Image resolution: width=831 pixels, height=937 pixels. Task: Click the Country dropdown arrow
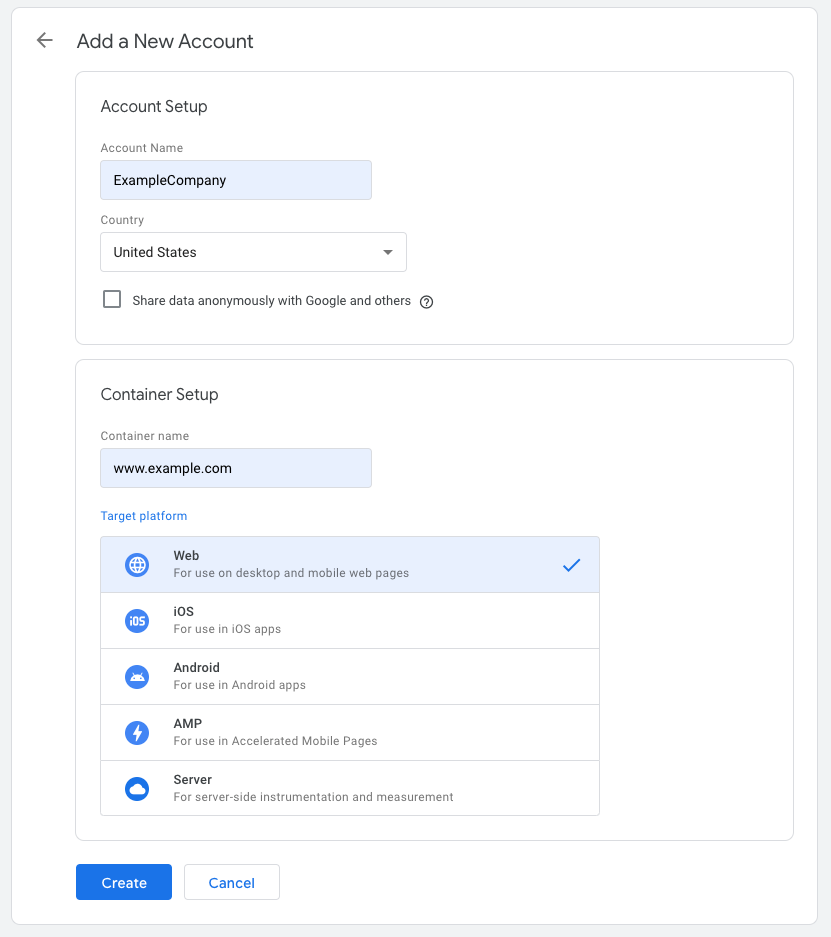click(388, 252)
